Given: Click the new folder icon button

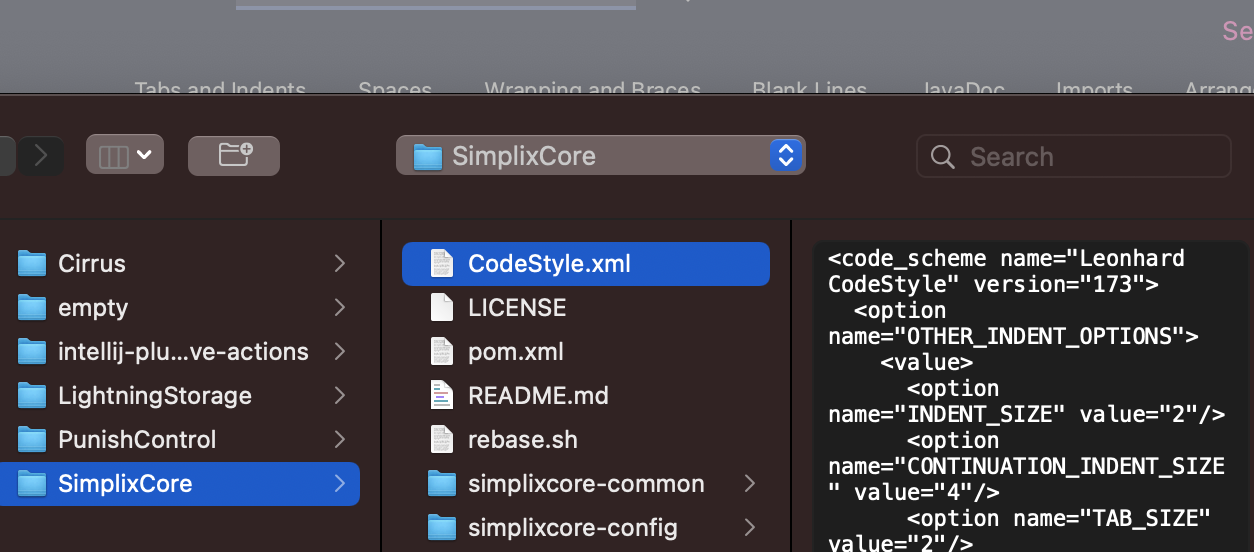Looking at the screenshot, I should tap(234, 155).
